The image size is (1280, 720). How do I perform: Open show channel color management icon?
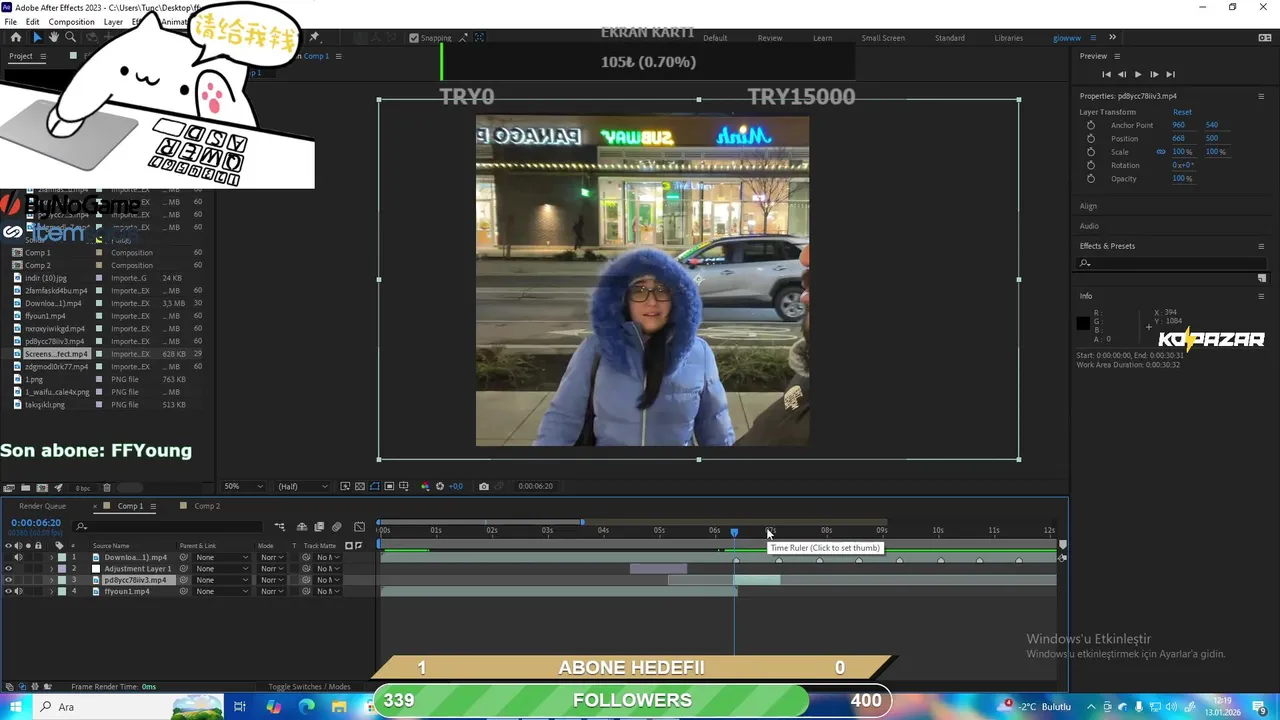(x=425, y=486)
